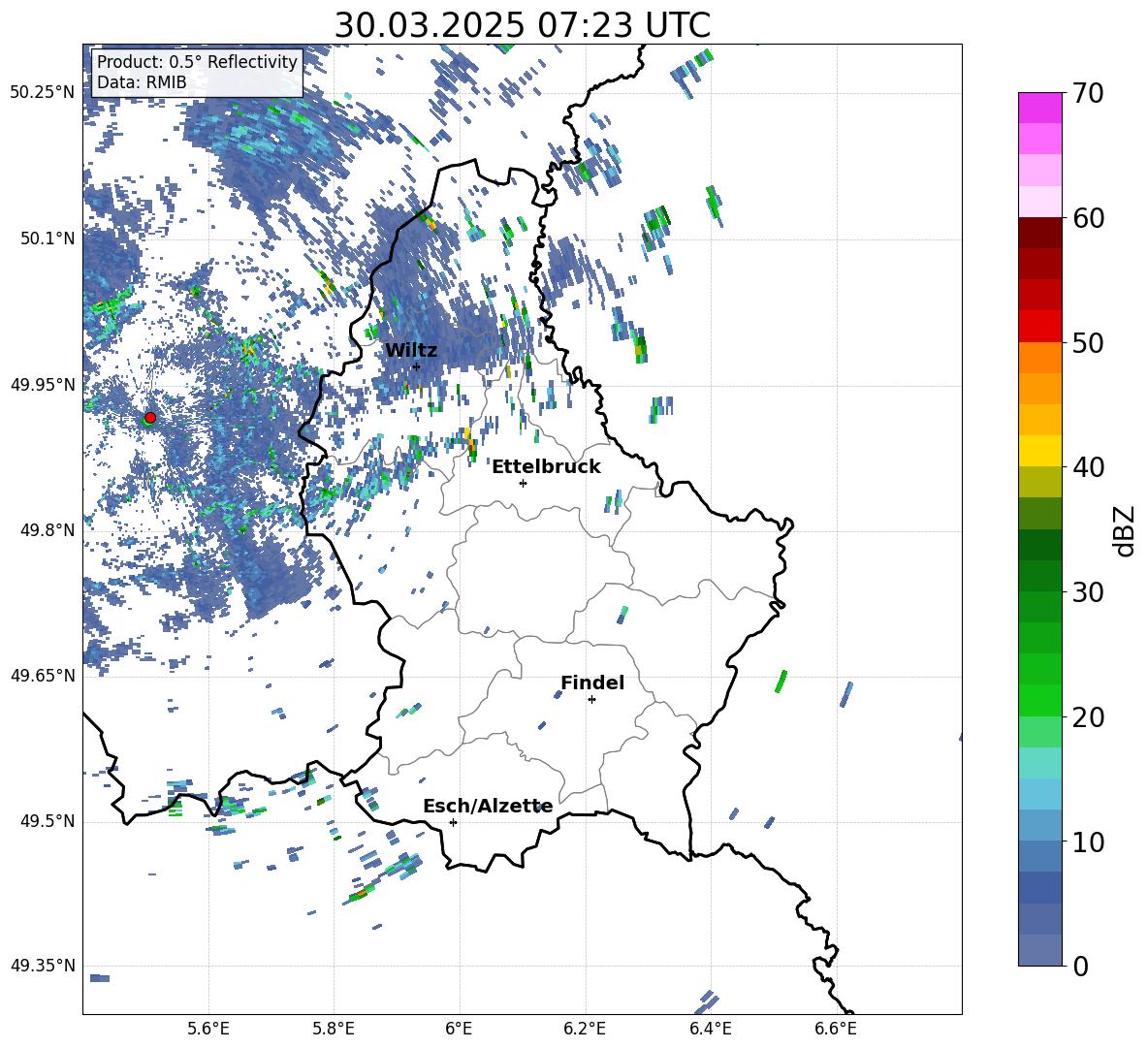Click the 5.8°E longitude label

334,1030
